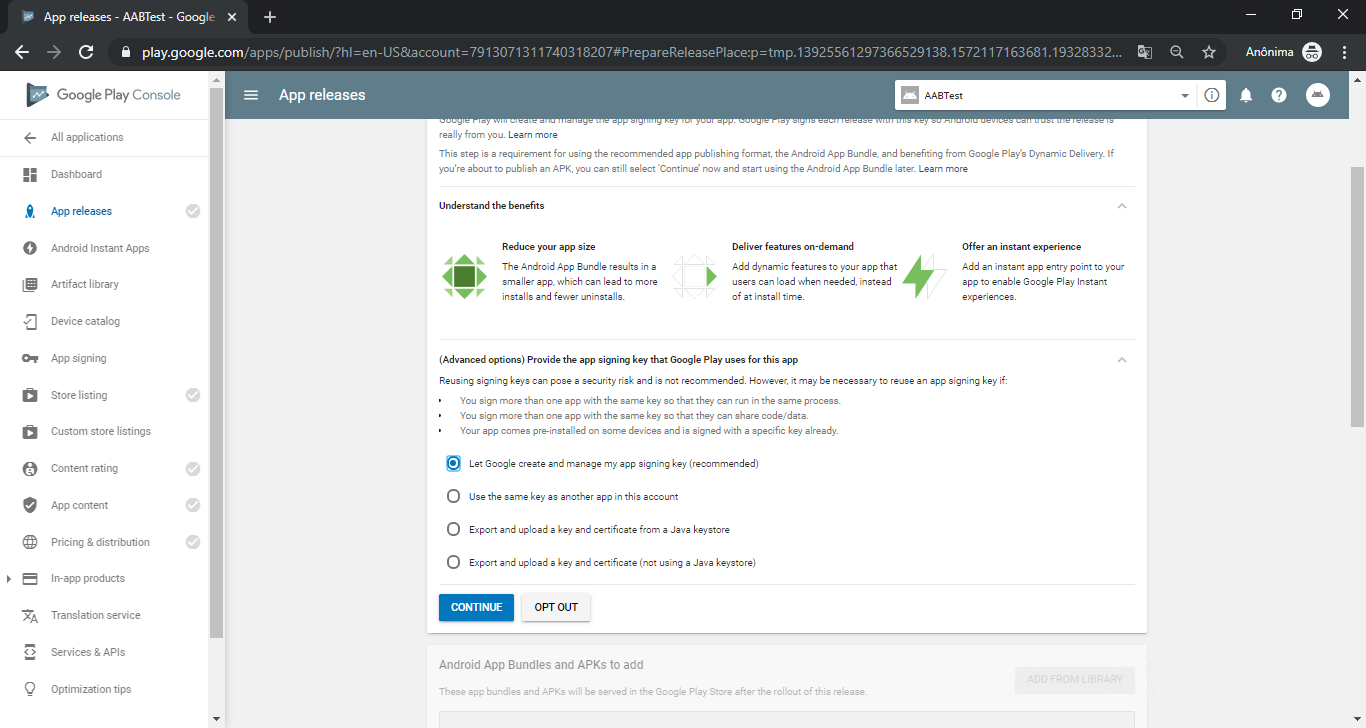The width and height of the screenshot is (1366, 728).
Task: Open Learn more after 'App Bundle later'
Action: [x=943, y=169]
